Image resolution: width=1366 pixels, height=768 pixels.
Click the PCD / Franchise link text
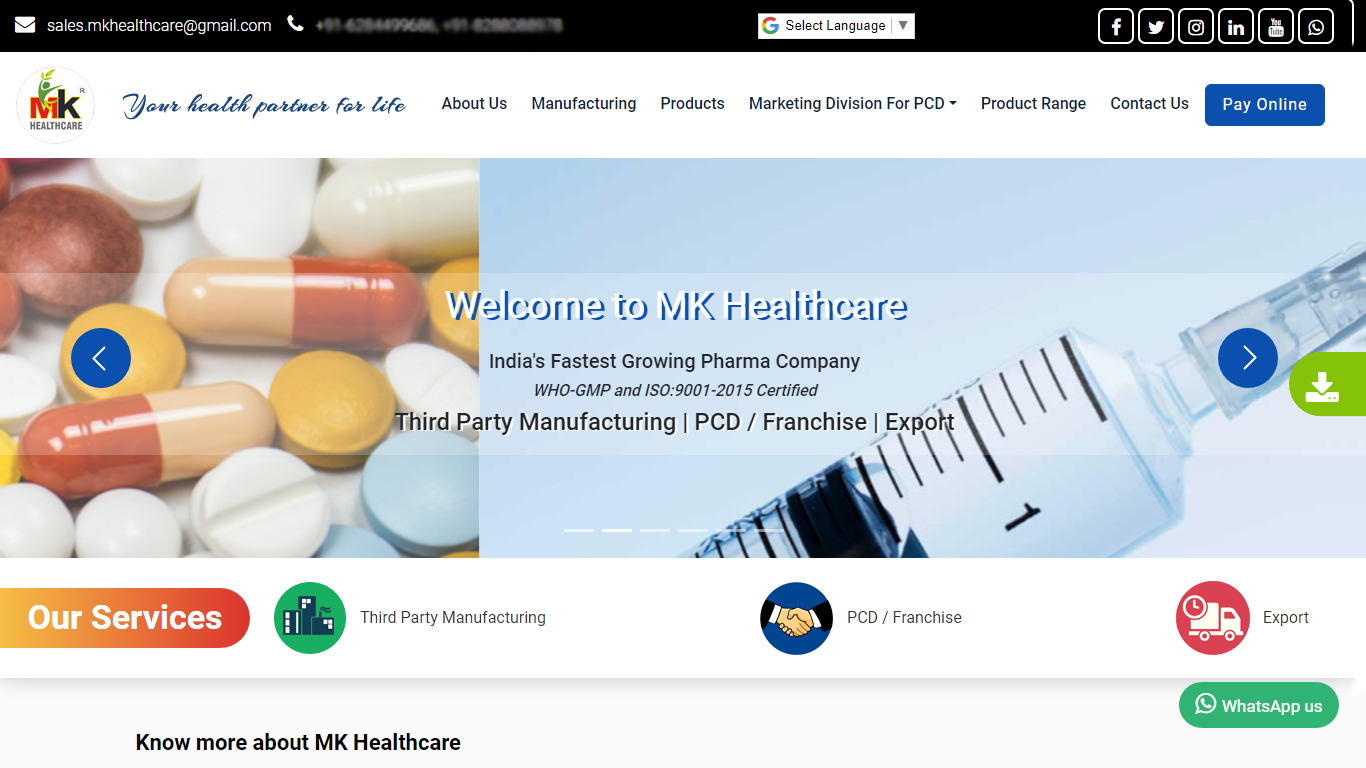coord(904,618)
